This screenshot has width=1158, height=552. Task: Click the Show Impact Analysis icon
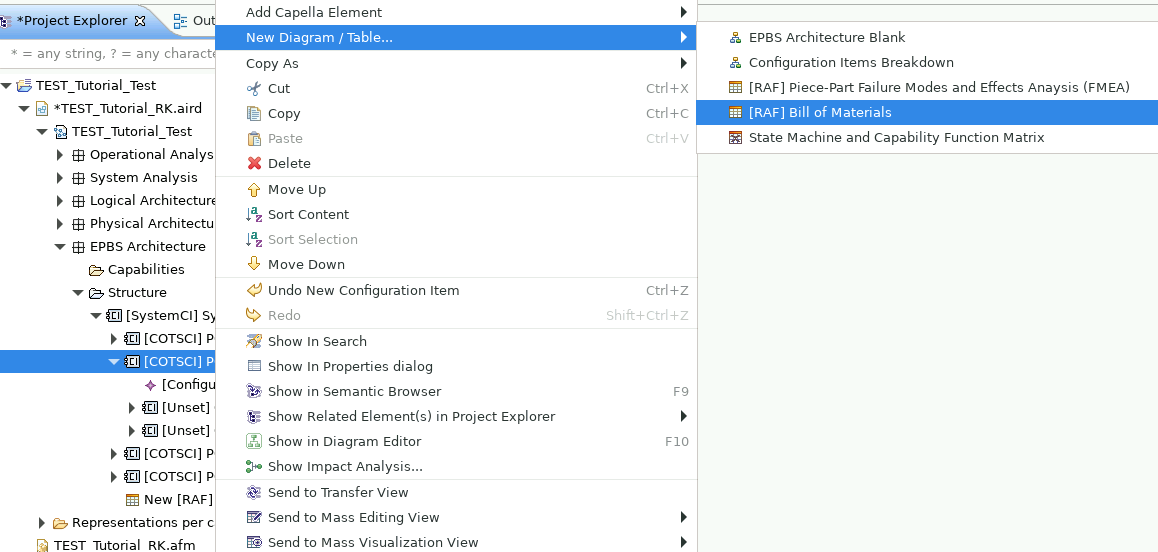pos(254,467)
